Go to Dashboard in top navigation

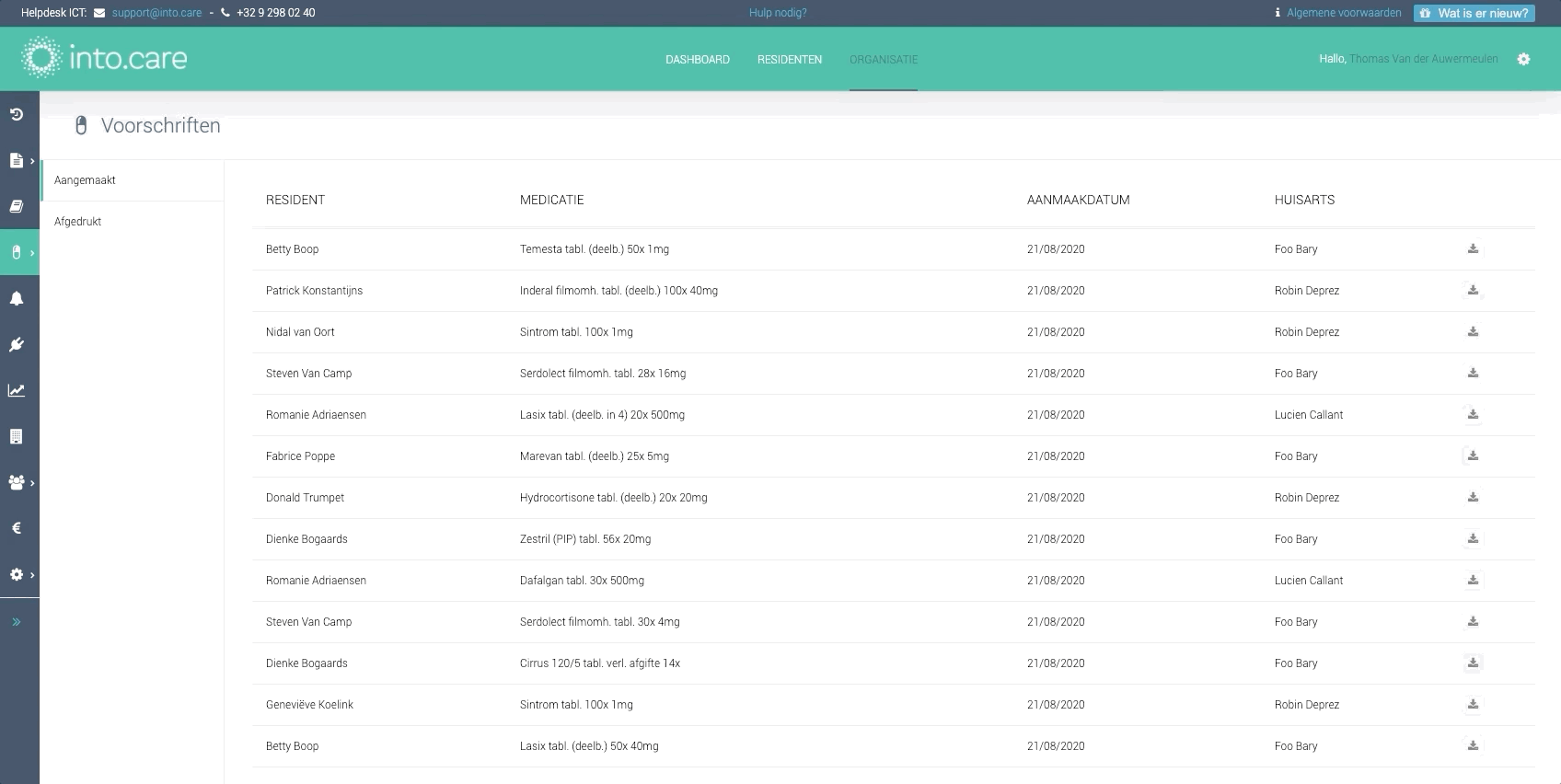click(698, 60)
